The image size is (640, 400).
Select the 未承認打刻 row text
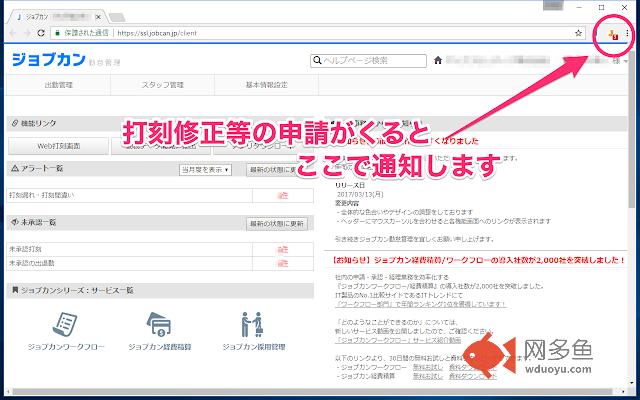[25, 249]
